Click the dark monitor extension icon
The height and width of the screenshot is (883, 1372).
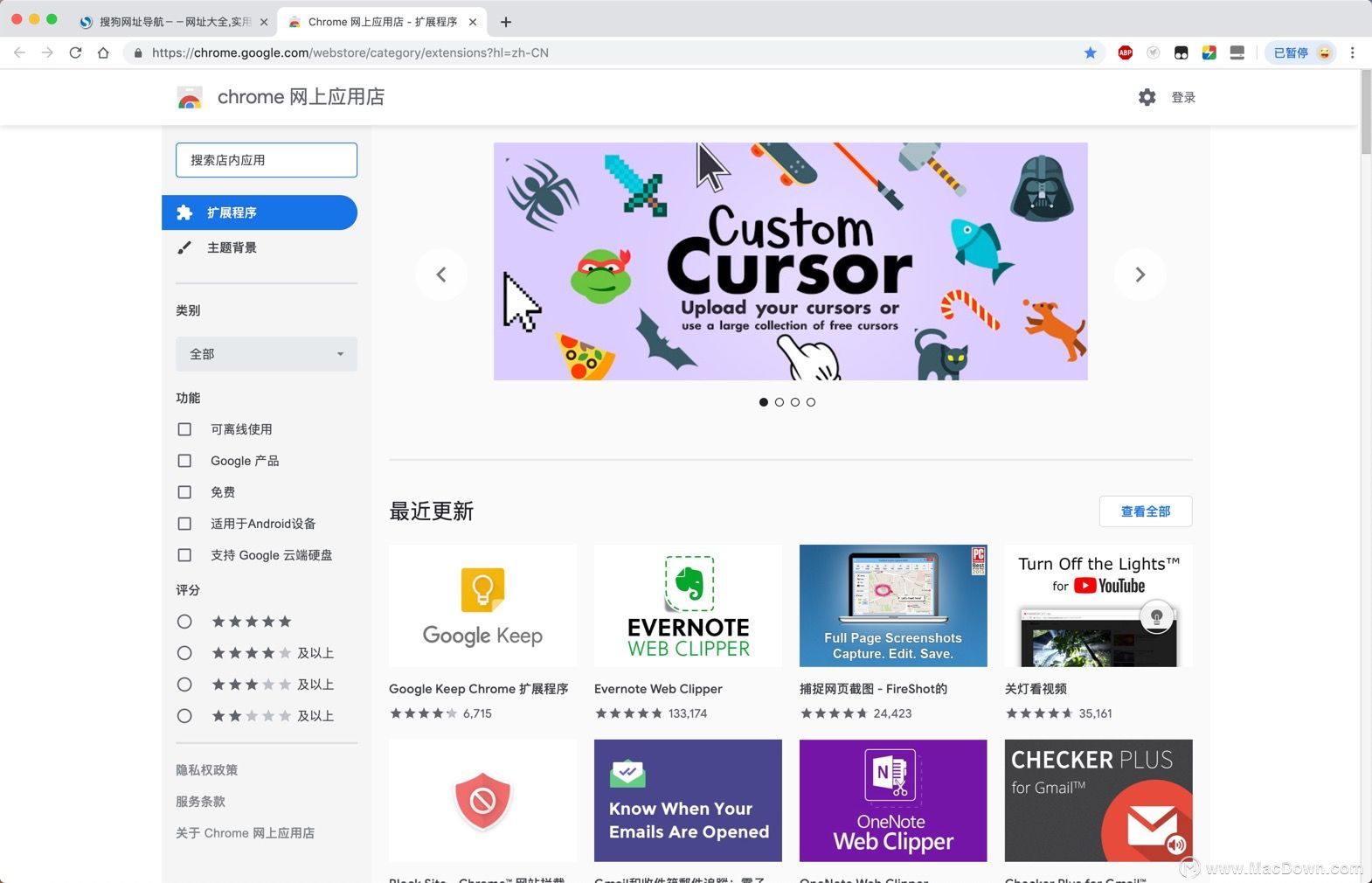pos(1237,52)
